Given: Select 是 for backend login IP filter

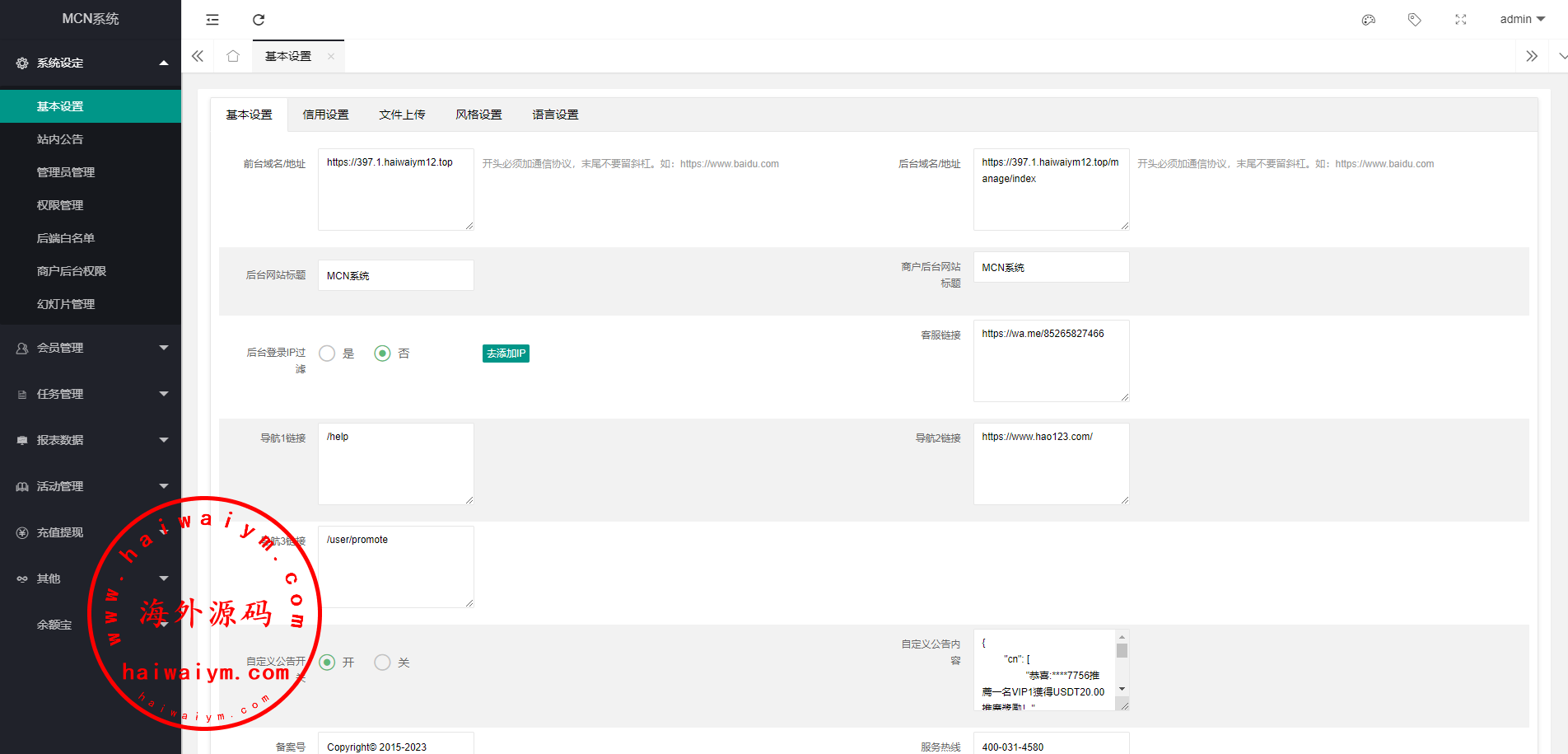Looking at the screenshot, I should [x=328, y=354].
